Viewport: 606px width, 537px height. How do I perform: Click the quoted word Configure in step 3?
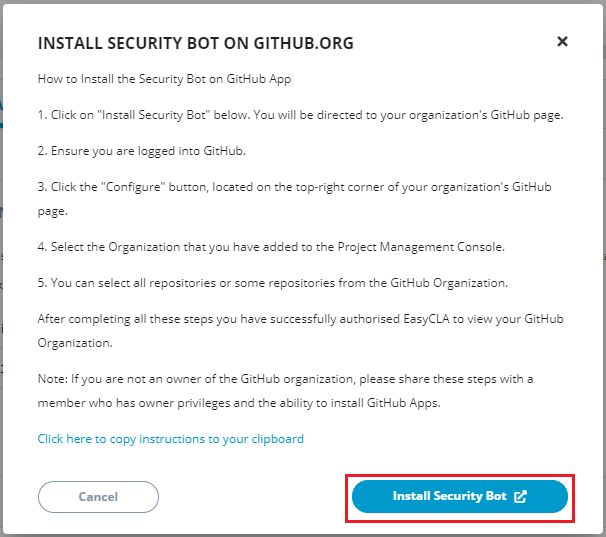(x=133, y=187)
